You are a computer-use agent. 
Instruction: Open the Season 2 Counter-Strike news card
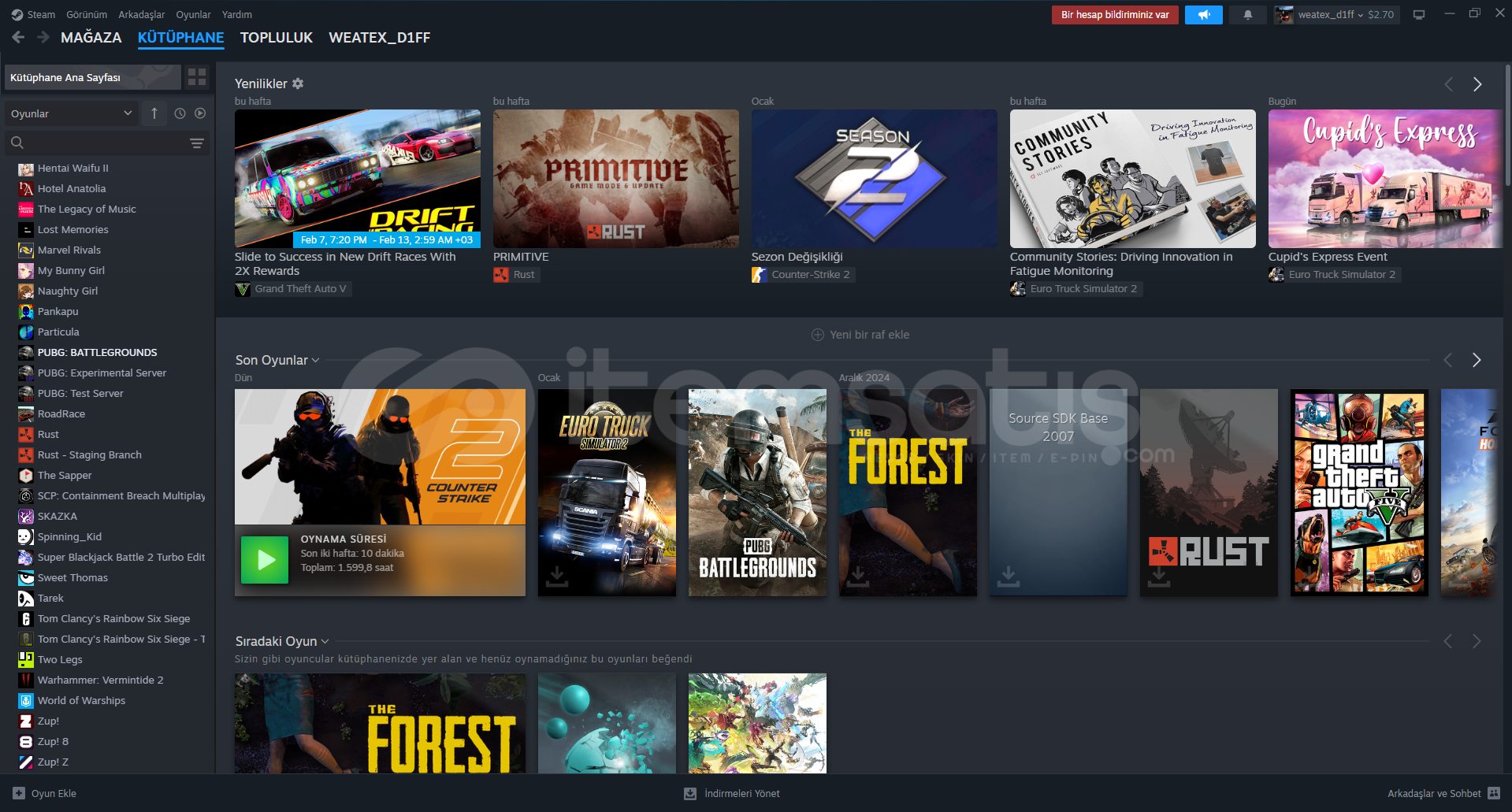tap(875, 179)
